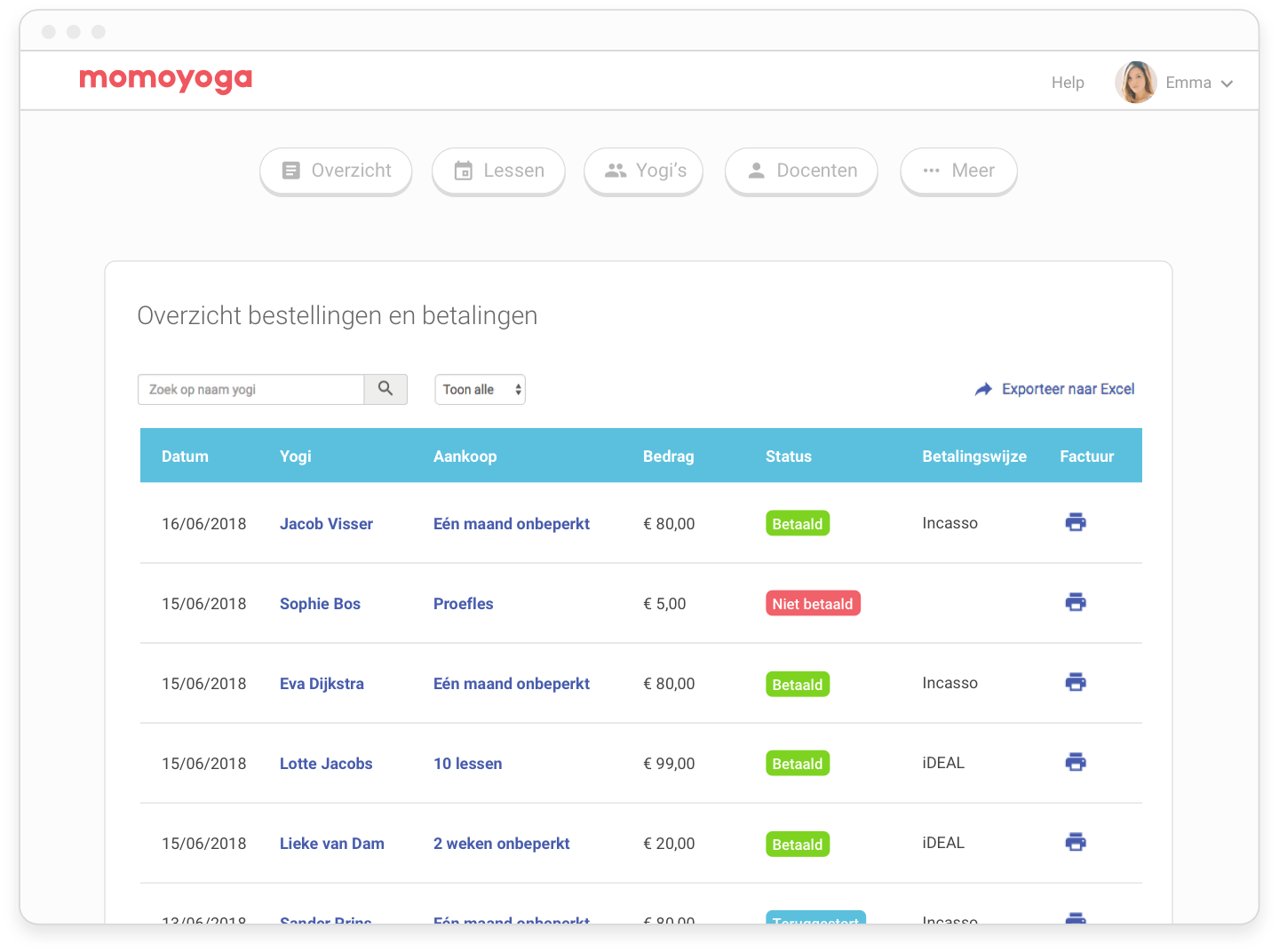Open the Docenten tab
Viewport: 1279px width, 952px height.
(x=801, y=171)
